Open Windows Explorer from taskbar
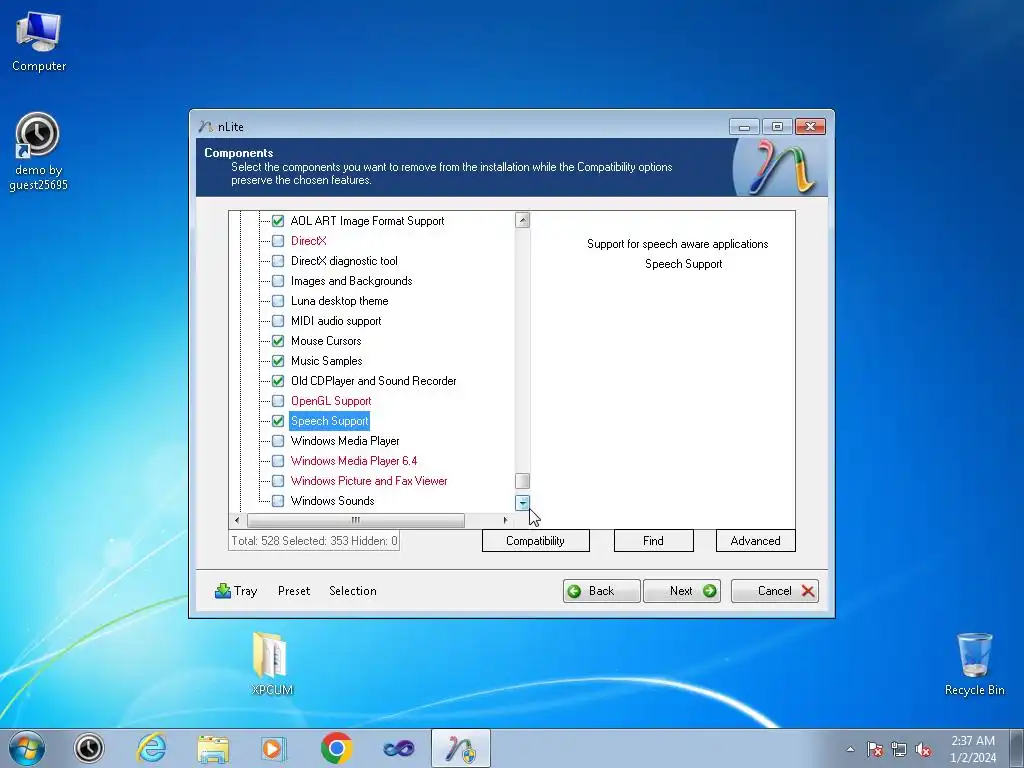Screen dimensions: 1024x768 (213, 748)
